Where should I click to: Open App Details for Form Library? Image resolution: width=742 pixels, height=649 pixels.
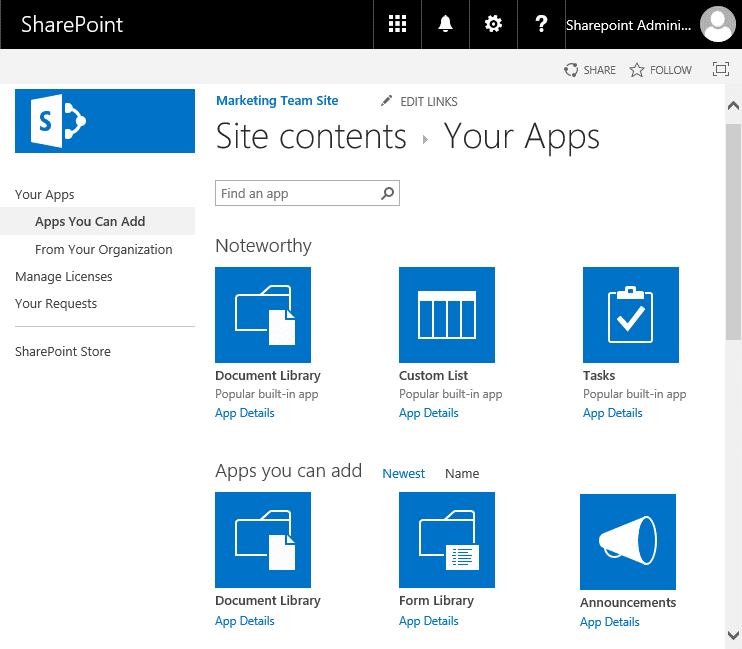click(x=429, y=621)
